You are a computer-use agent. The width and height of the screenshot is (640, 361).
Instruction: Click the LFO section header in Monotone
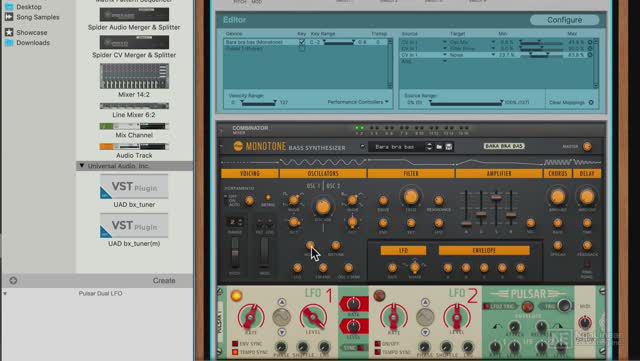tap(403, 250)
